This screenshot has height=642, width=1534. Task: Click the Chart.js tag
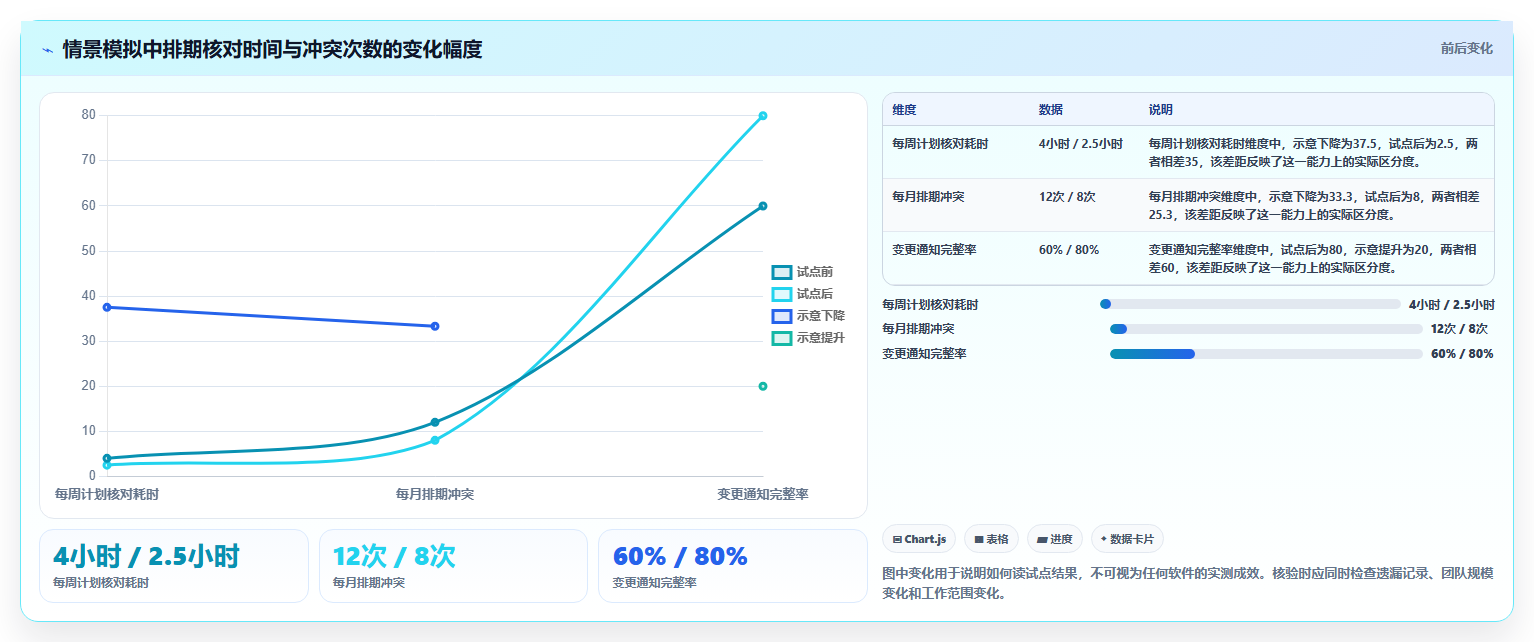coord(919,539)
